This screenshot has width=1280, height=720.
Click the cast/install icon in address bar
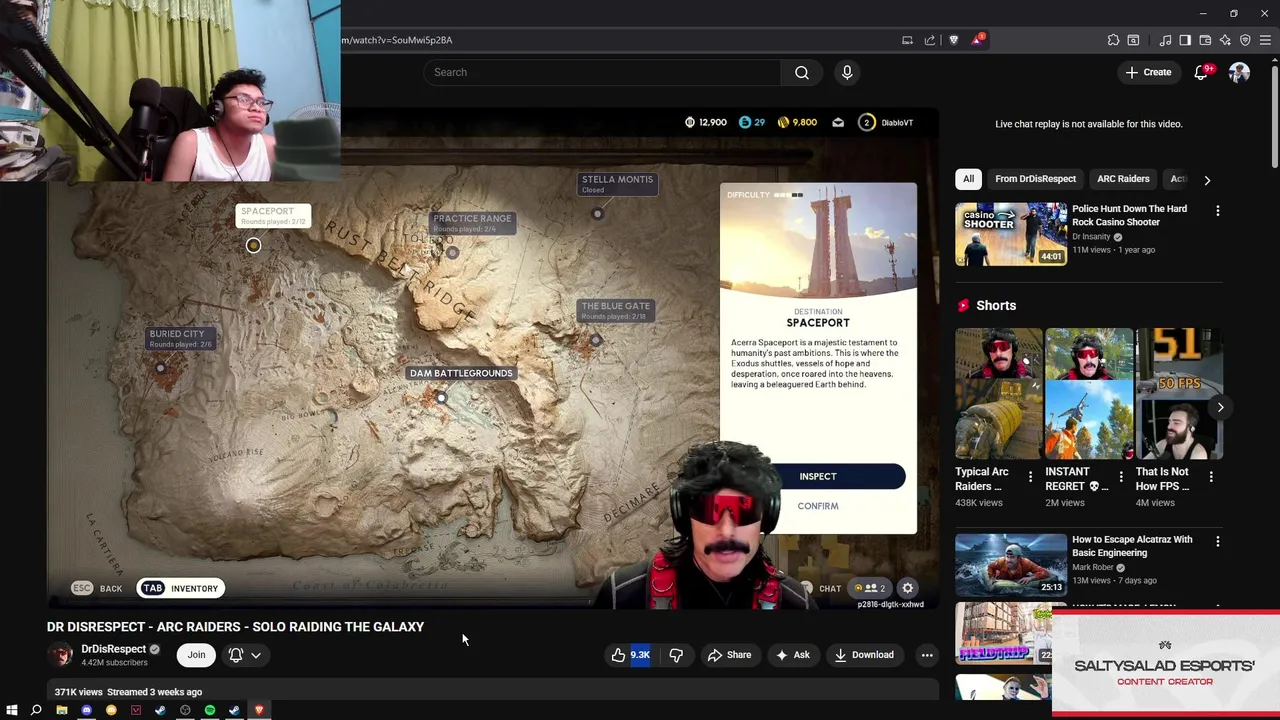click(x=907, y=40)
